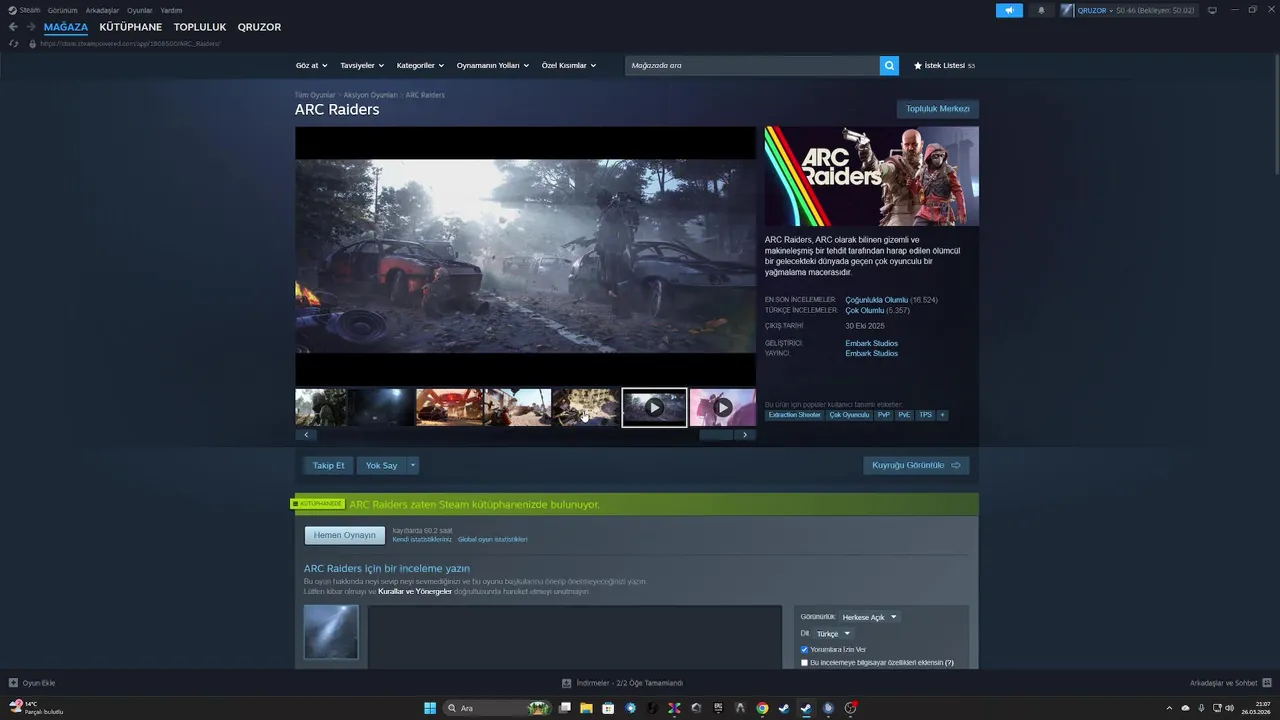Open the Oyunlar menu

140,10
